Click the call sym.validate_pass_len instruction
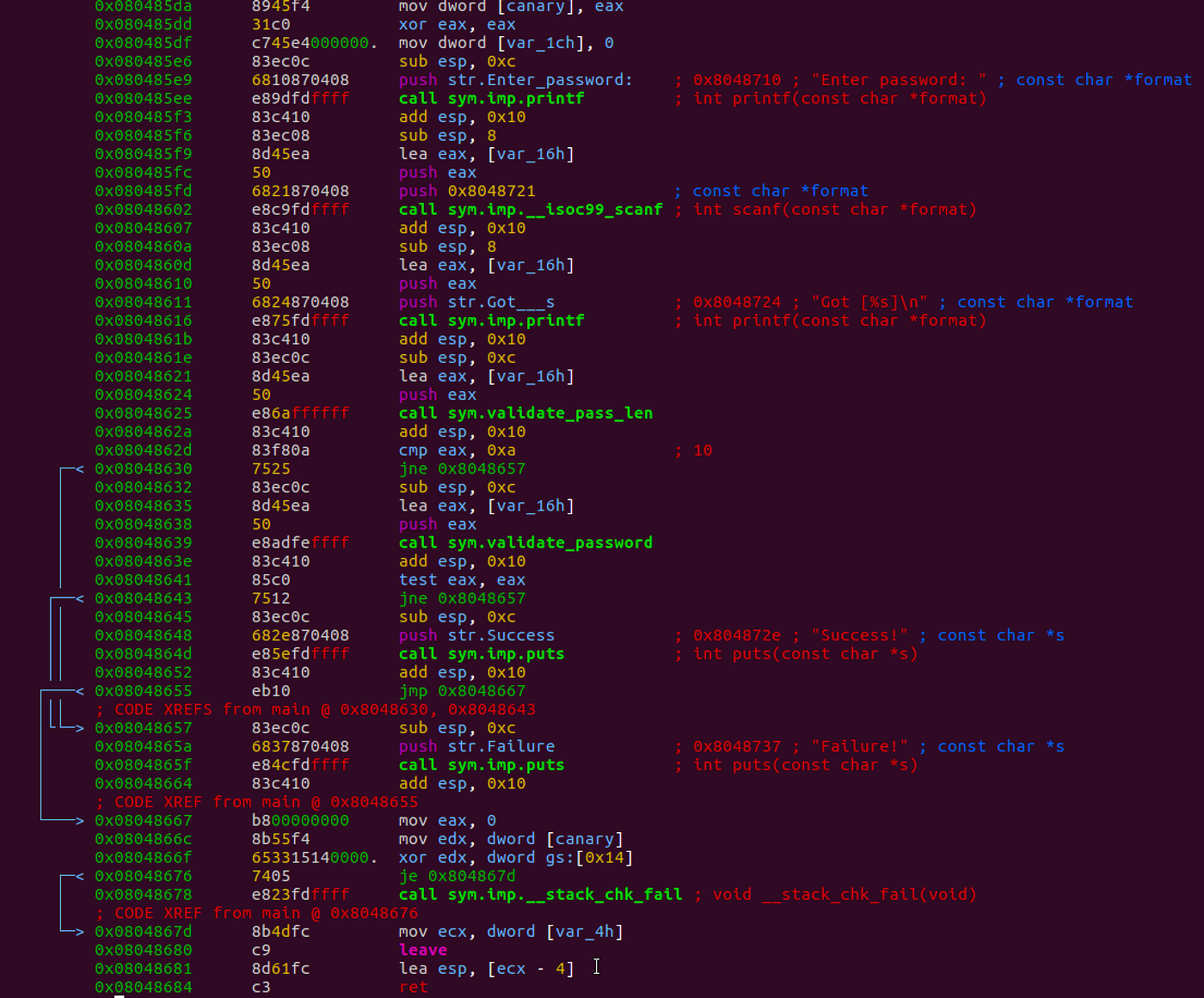 click(525, 413)
